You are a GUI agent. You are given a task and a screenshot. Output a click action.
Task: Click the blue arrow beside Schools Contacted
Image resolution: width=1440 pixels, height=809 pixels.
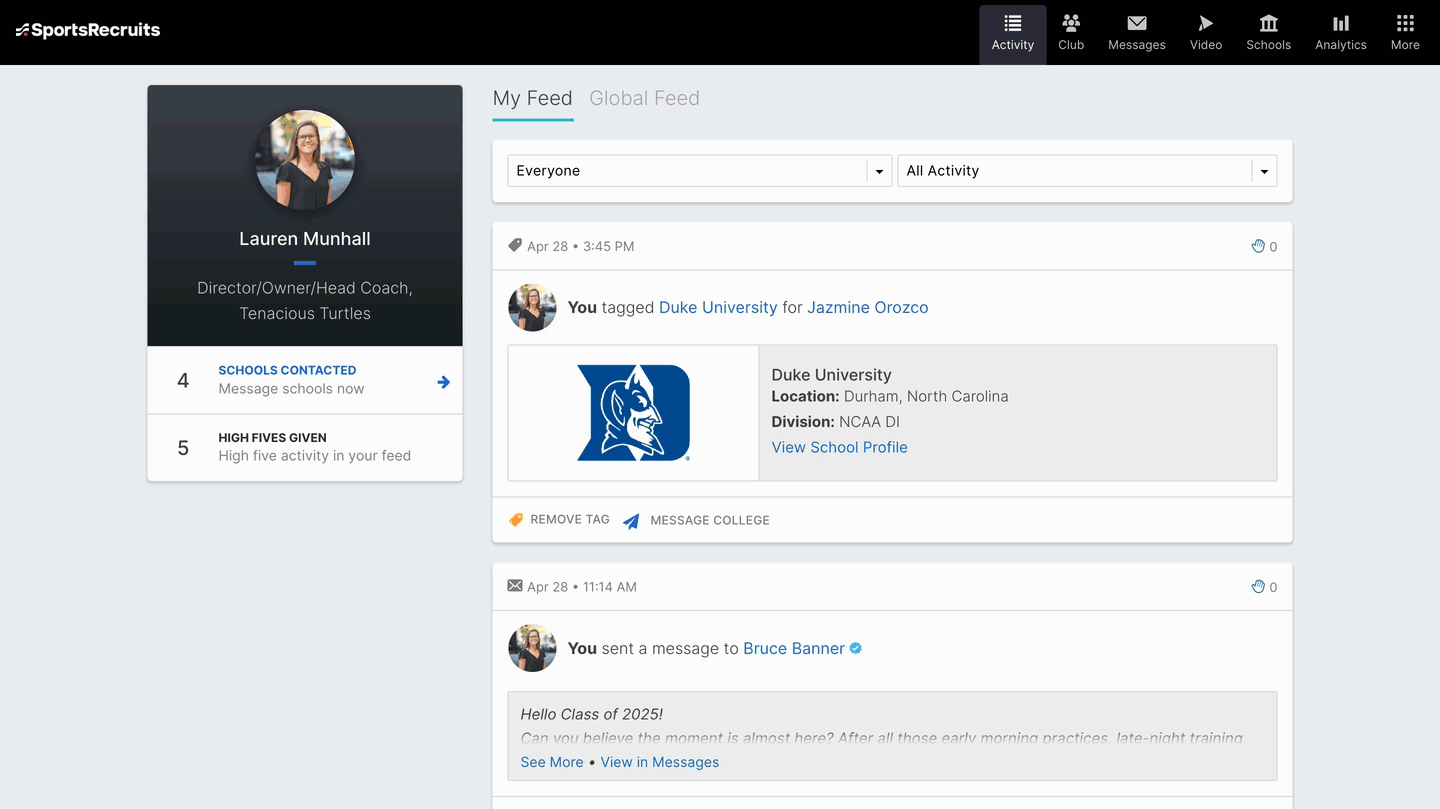(443, 382)
